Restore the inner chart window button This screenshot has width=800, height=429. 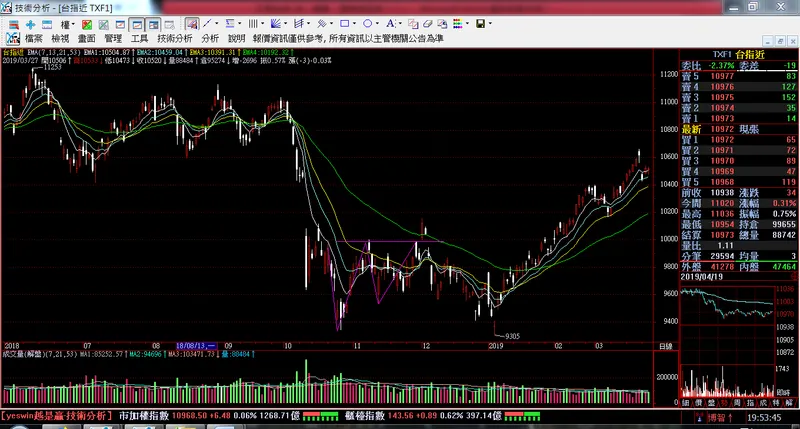click(781, 40)
